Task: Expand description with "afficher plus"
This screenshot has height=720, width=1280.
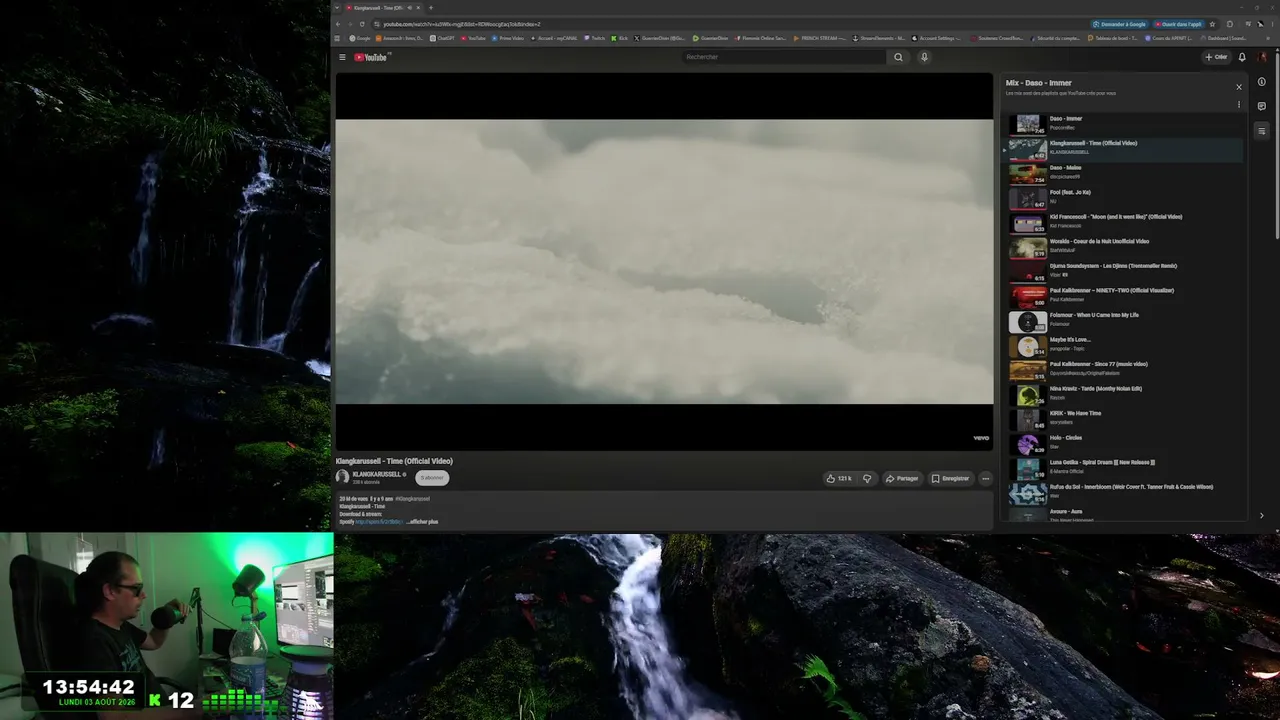Action: pyautogui.click(x=422, y=522)
